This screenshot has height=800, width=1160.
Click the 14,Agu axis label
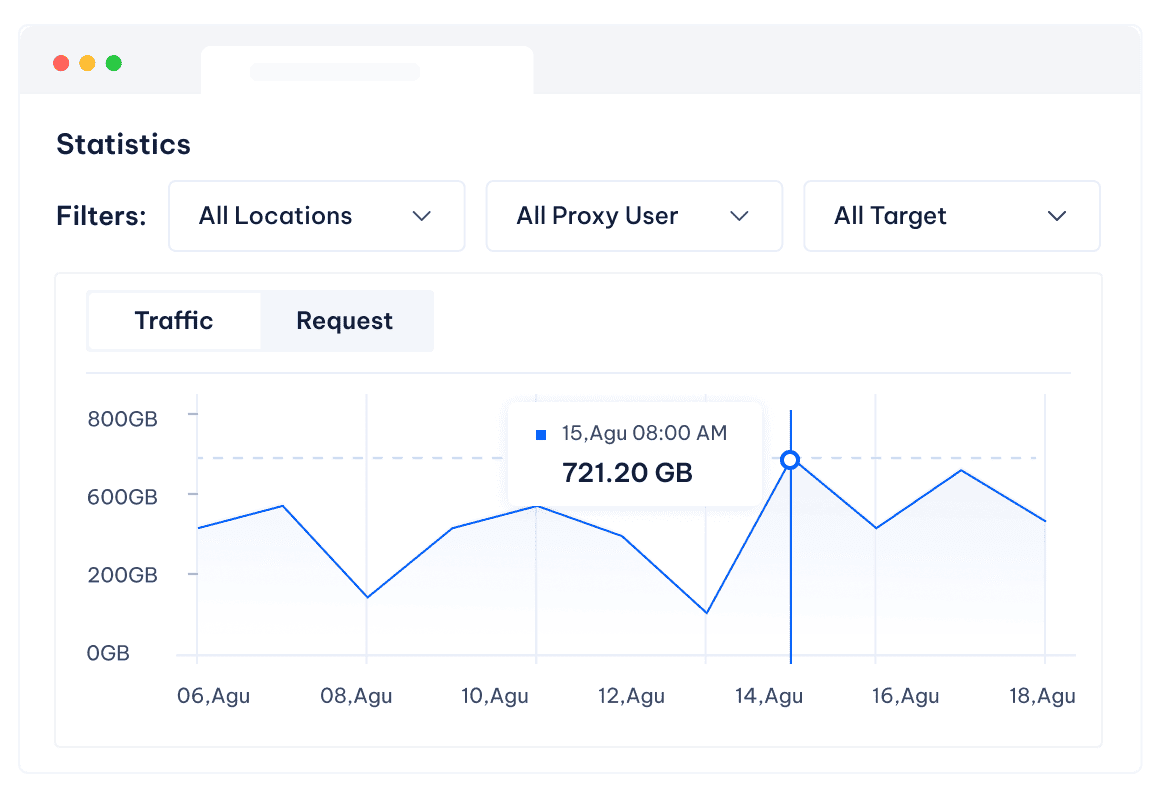coord(770,696)
